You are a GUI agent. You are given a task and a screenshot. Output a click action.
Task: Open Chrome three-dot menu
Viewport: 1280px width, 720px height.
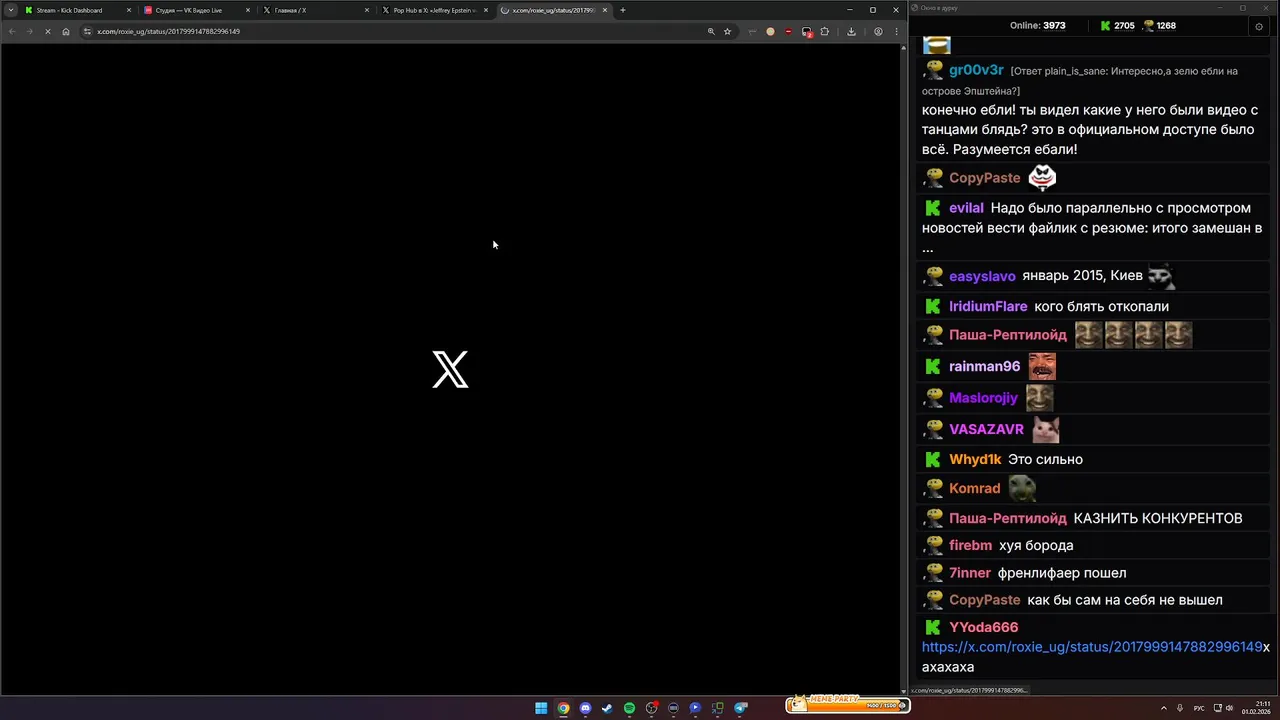[896, 31]
